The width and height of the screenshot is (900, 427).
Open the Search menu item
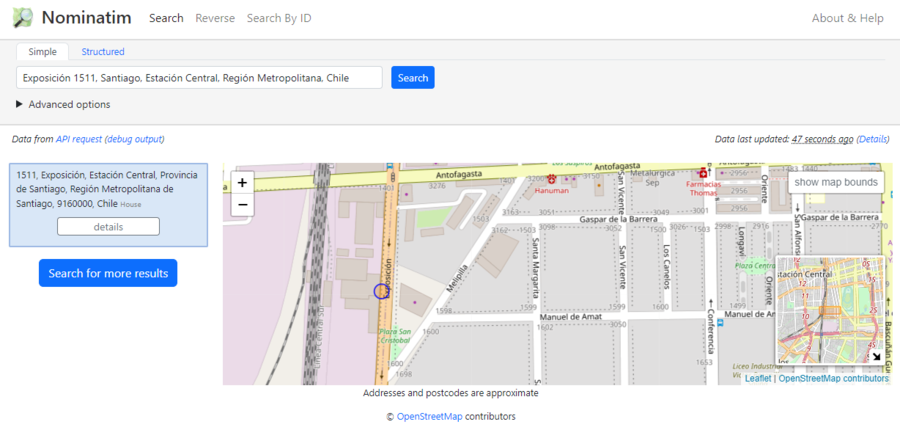tap(166, 18)
